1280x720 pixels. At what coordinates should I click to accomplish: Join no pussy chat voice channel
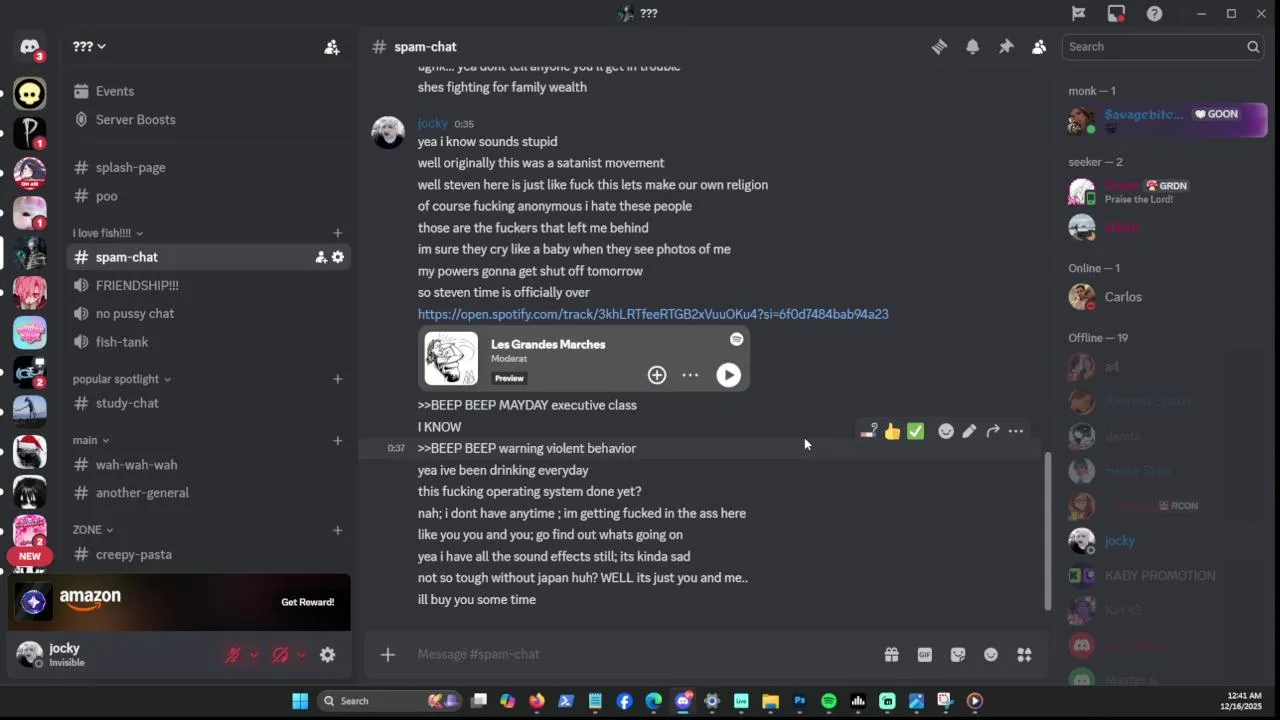pos(208,313)
